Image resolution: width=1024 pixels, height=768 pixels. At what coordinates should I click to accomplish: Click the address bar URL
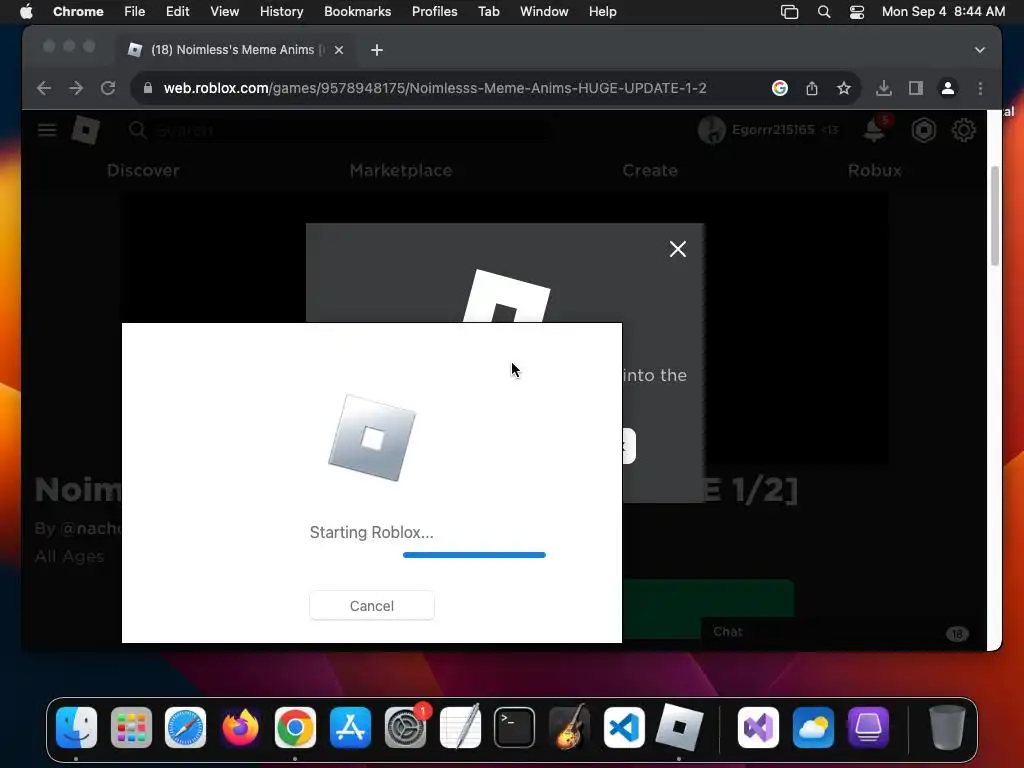click(x=435, y=88)
